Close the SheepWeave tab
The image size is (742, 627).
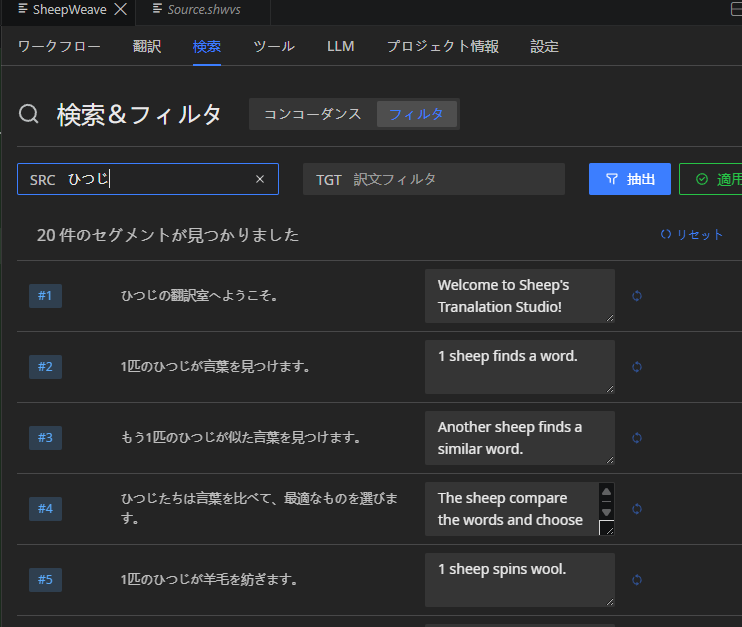pyautogui.click(x=121, y=9)
